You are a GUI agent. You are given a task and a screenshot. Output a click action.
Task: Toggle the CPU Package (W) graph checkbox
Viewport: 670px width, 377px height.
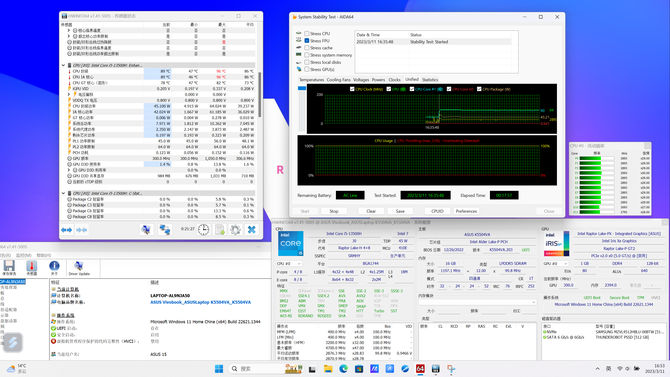pos(479,89)
